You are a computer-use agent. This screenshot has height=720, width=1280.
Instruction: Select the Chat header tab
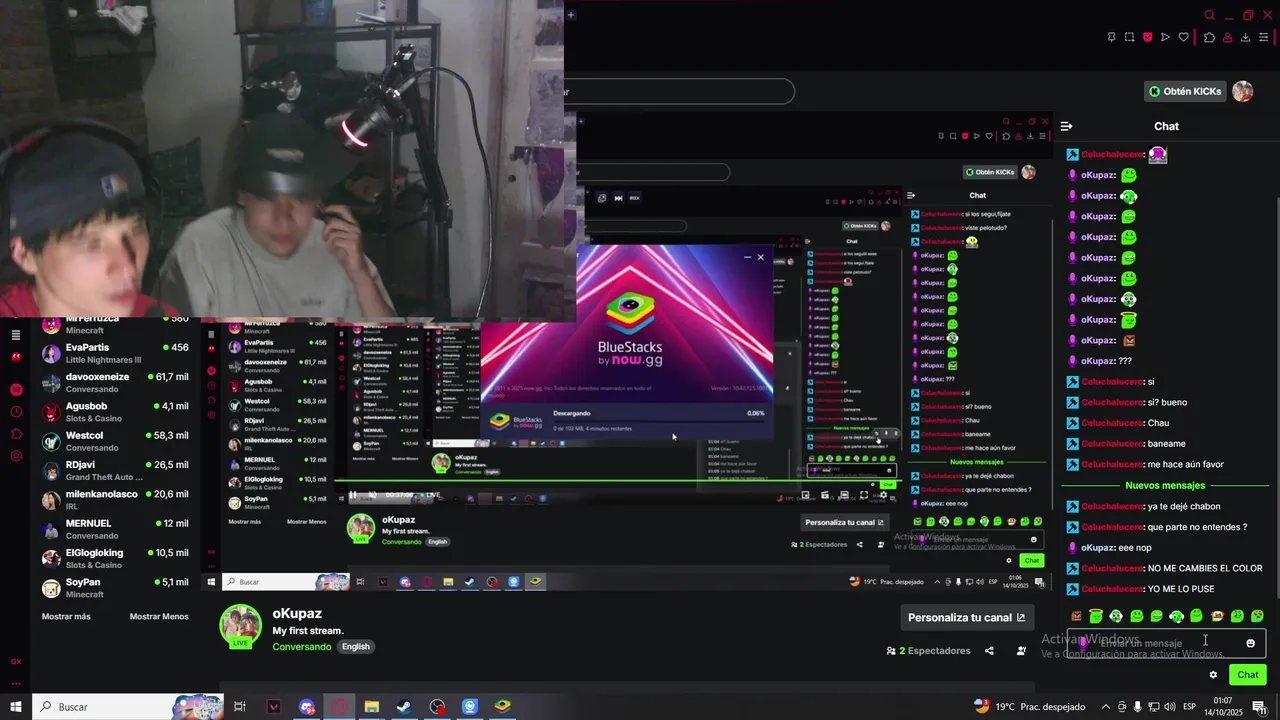coord(1166,126)
